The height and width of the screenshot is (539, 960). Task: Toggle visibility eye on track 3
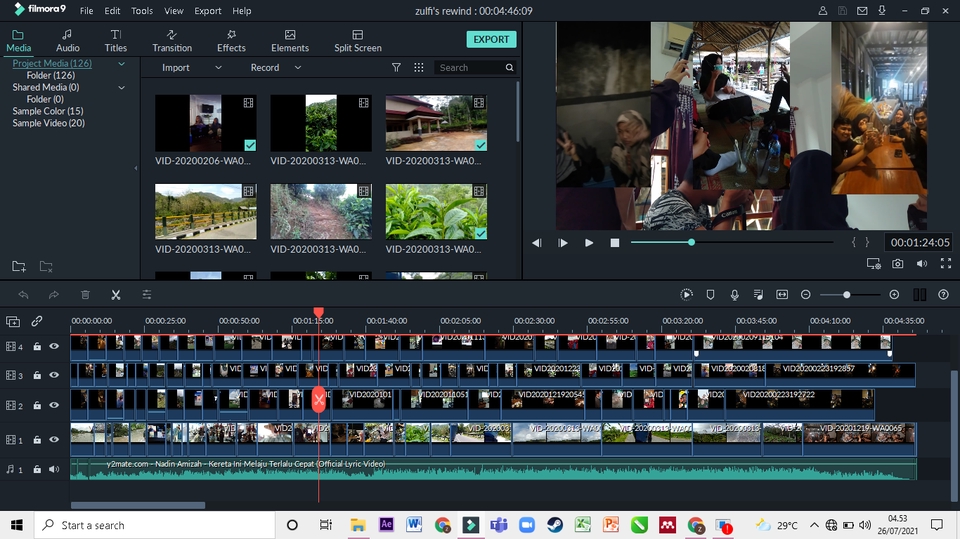[54, 375]
